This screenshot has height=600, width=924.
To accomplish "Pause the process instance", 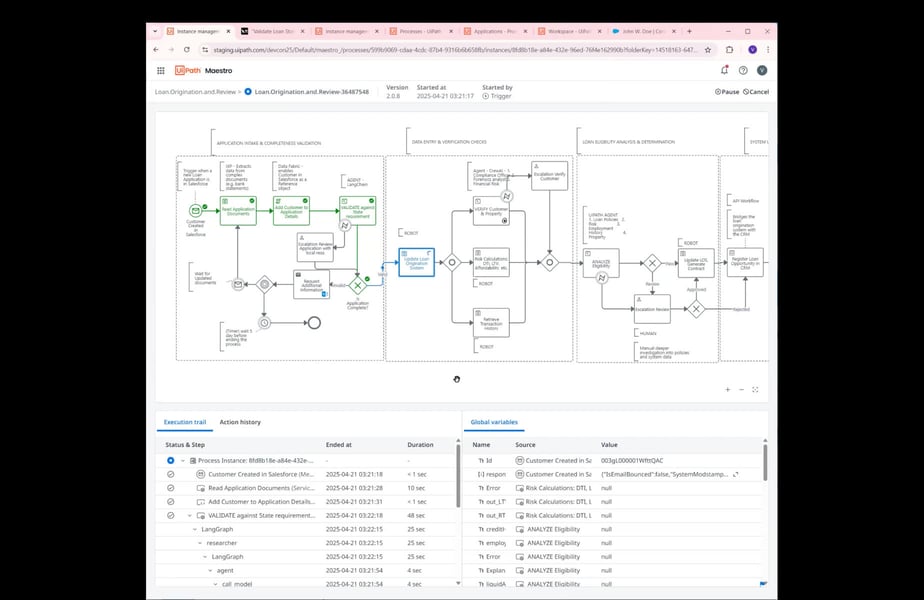I will pos(727,92).
